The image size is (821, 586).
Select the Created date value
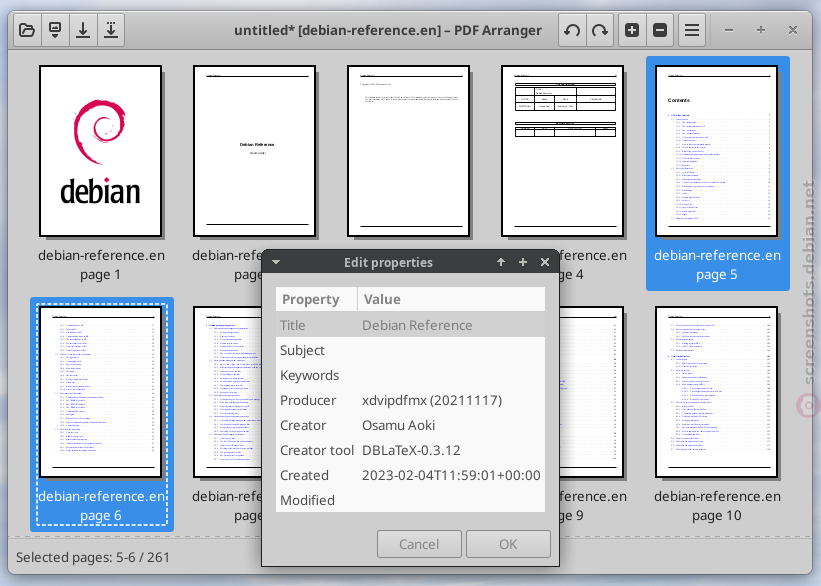point(451,476)
